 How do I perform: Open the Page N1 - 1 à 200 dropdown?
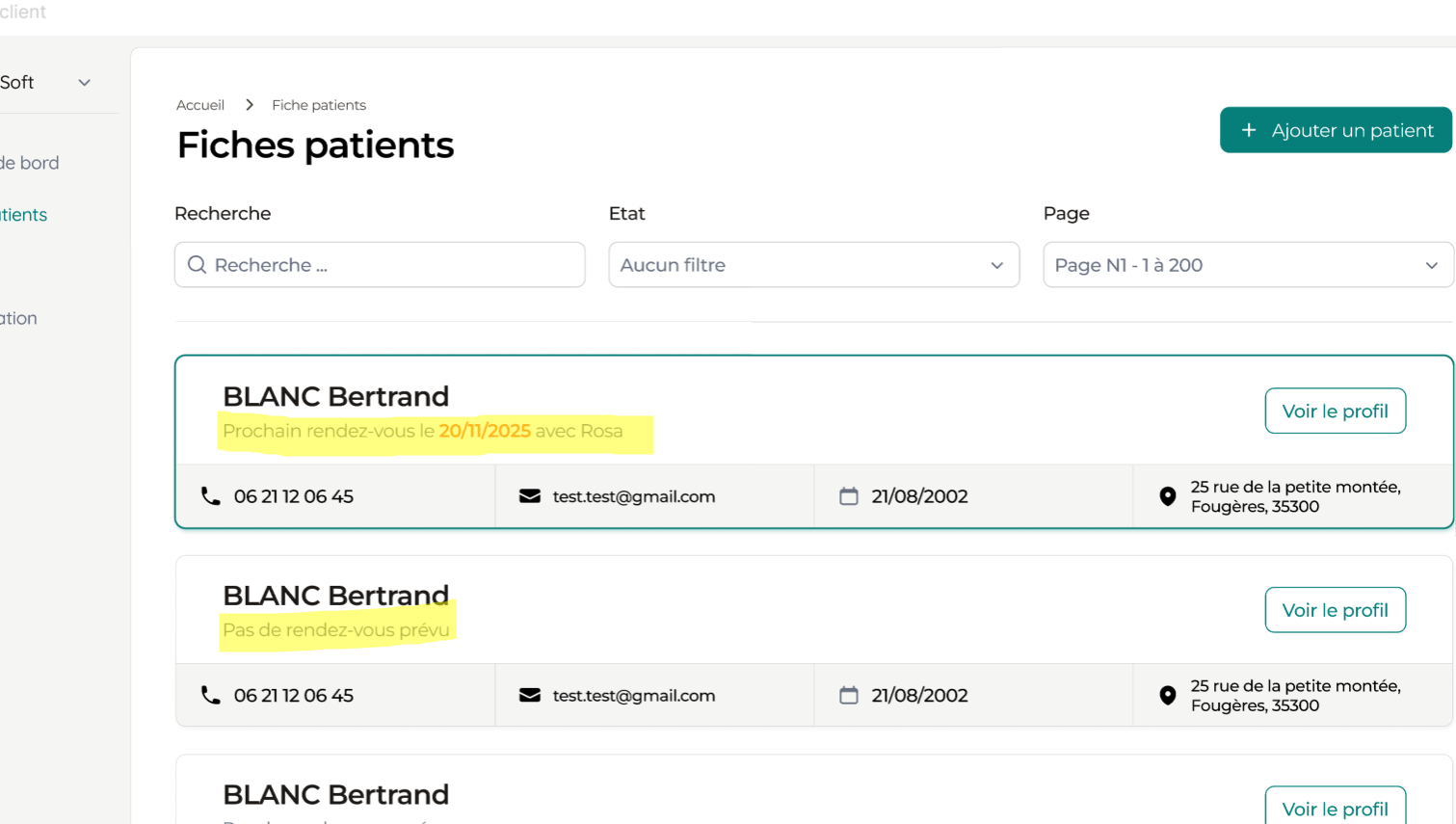pyautogui.click(x=1247, y=265)
